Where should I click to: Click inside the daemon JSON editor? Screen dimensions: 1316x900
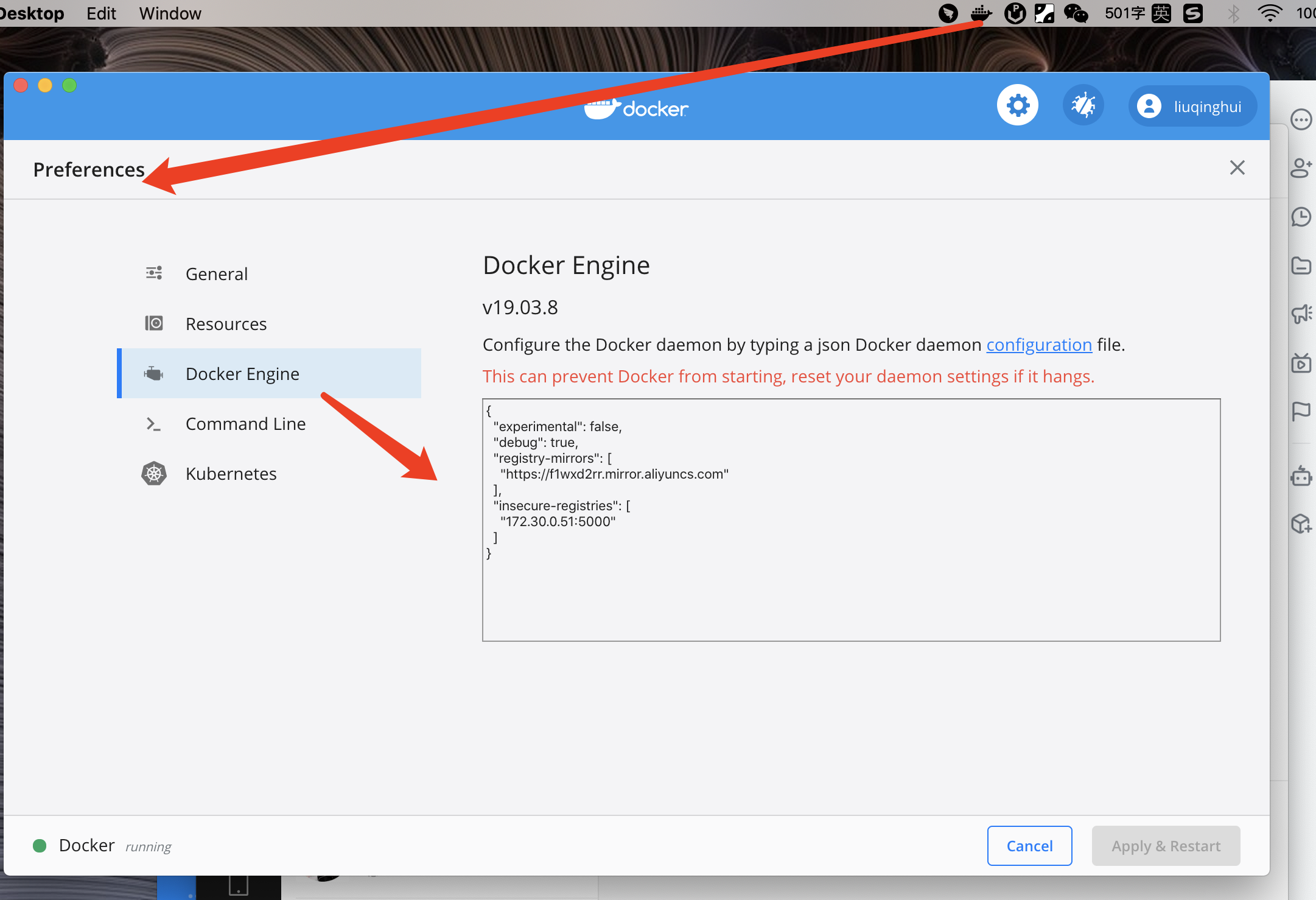click(851, 519)
